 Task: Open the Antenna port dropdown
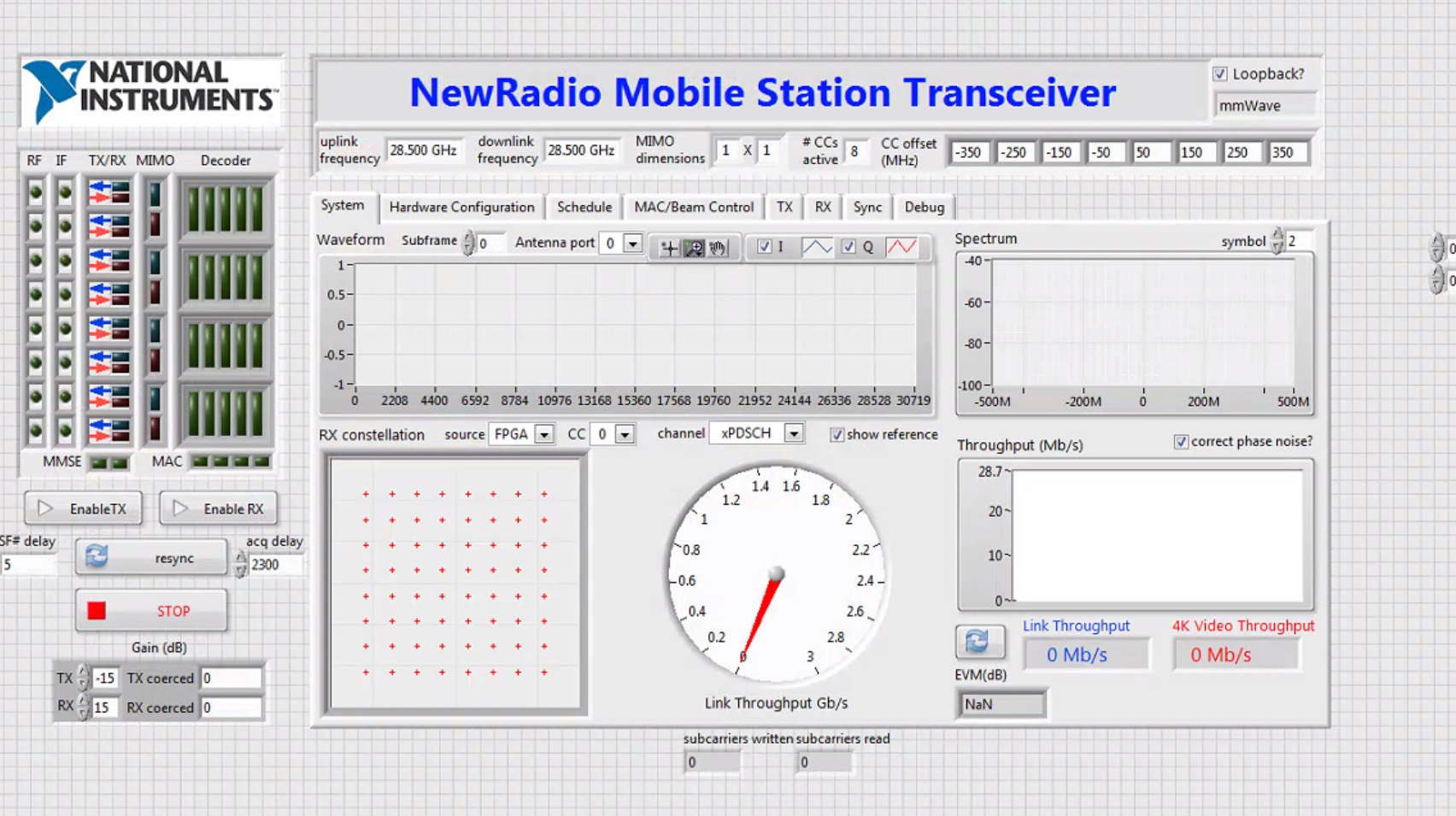click(x=632, y=244)
